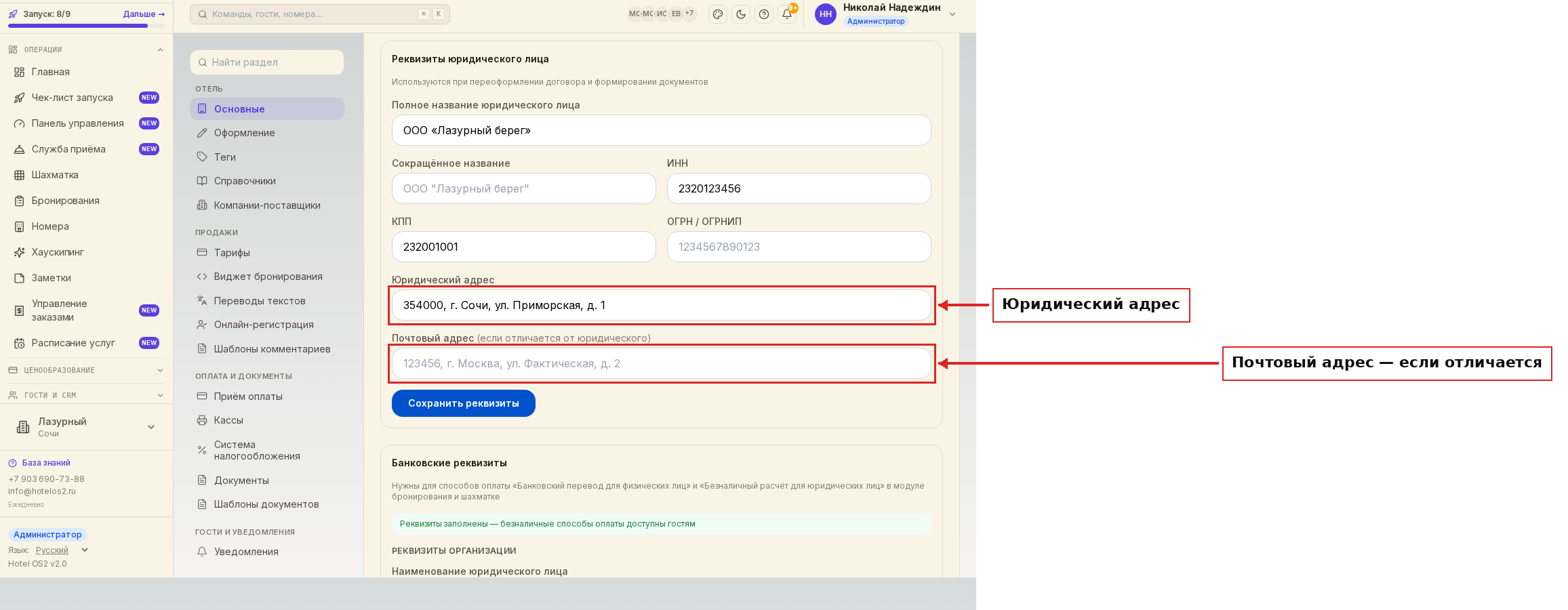
Task: Open Справочники settings section
Action: point(267,181)
